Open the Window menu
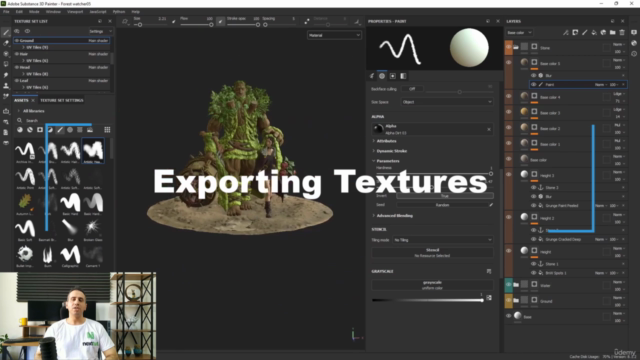This screenshot has height=360, width=640. point(53,12)
